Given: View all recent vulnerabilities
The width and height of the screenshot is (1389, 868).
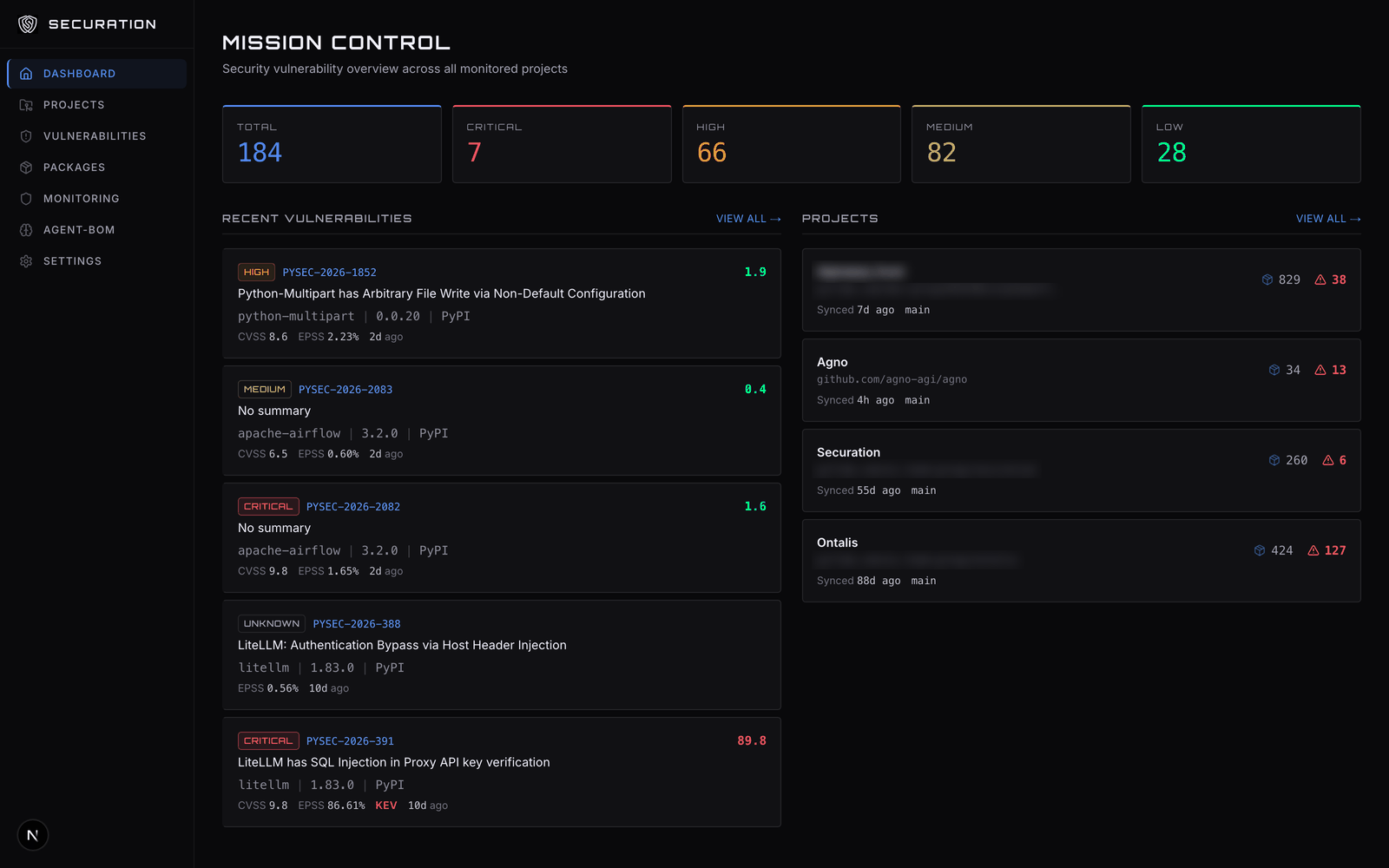Looking at the screenshot, I should [x=748, y=219].
